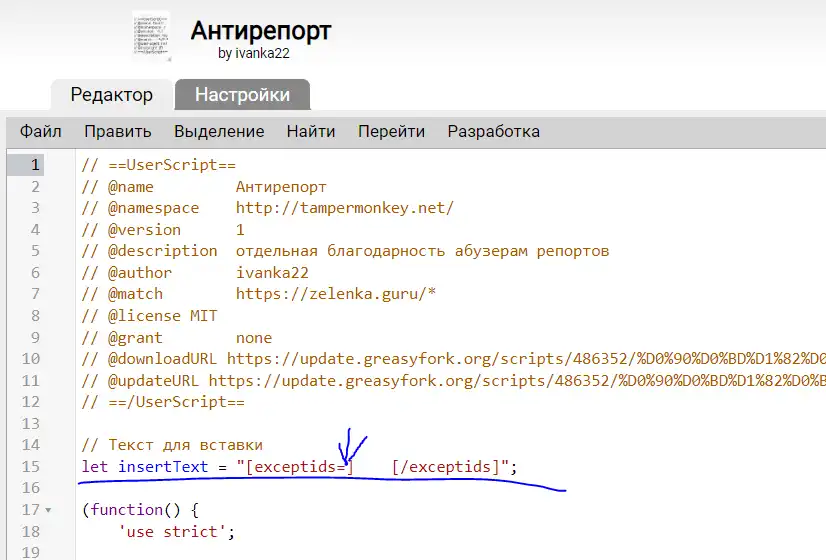Click the @version value 1
The height and width of the screenshot is (560, 826).
(x=240, y=230)
